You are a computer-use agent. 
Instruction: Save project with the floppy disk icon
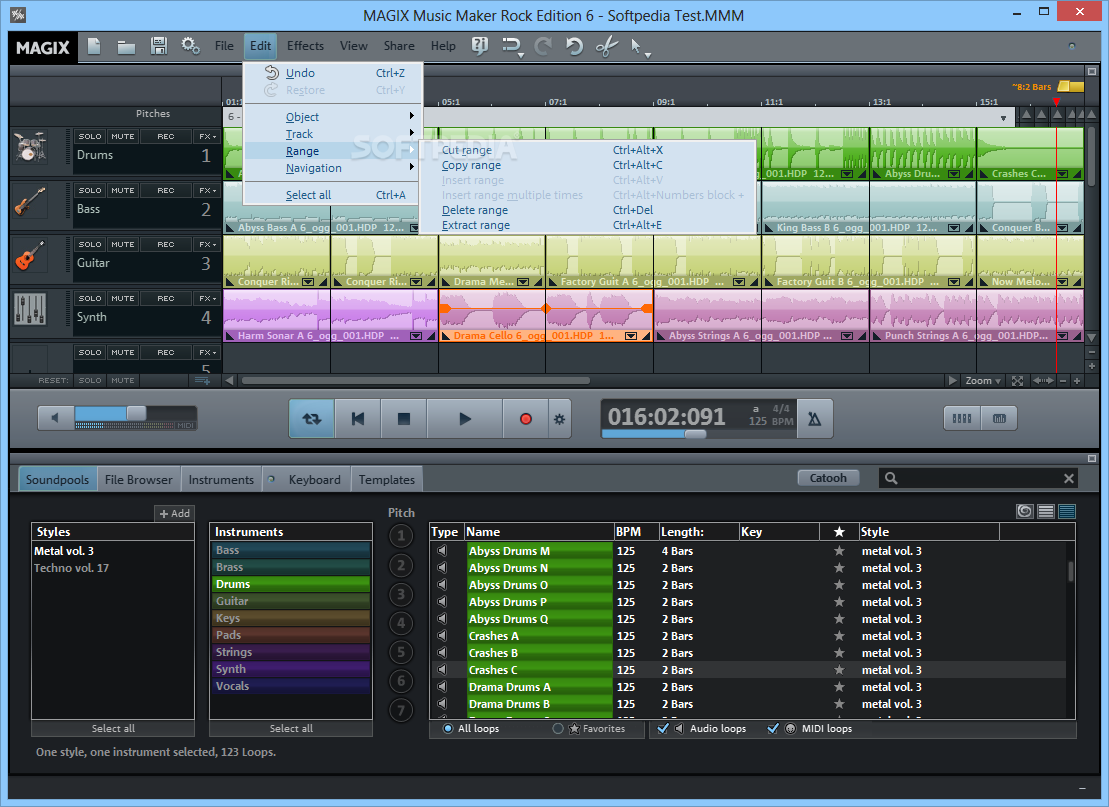[159, 46]
